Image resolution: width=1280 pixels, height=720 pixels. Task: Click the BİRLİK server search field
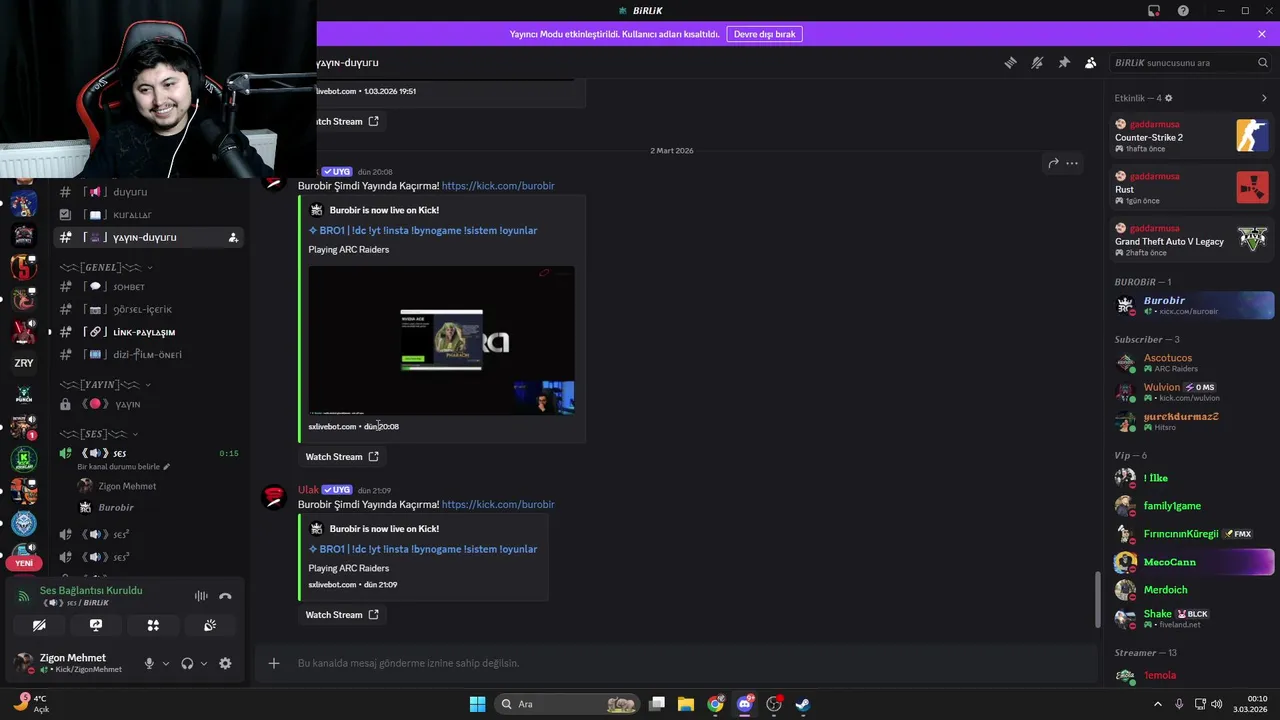[1191, 62]
